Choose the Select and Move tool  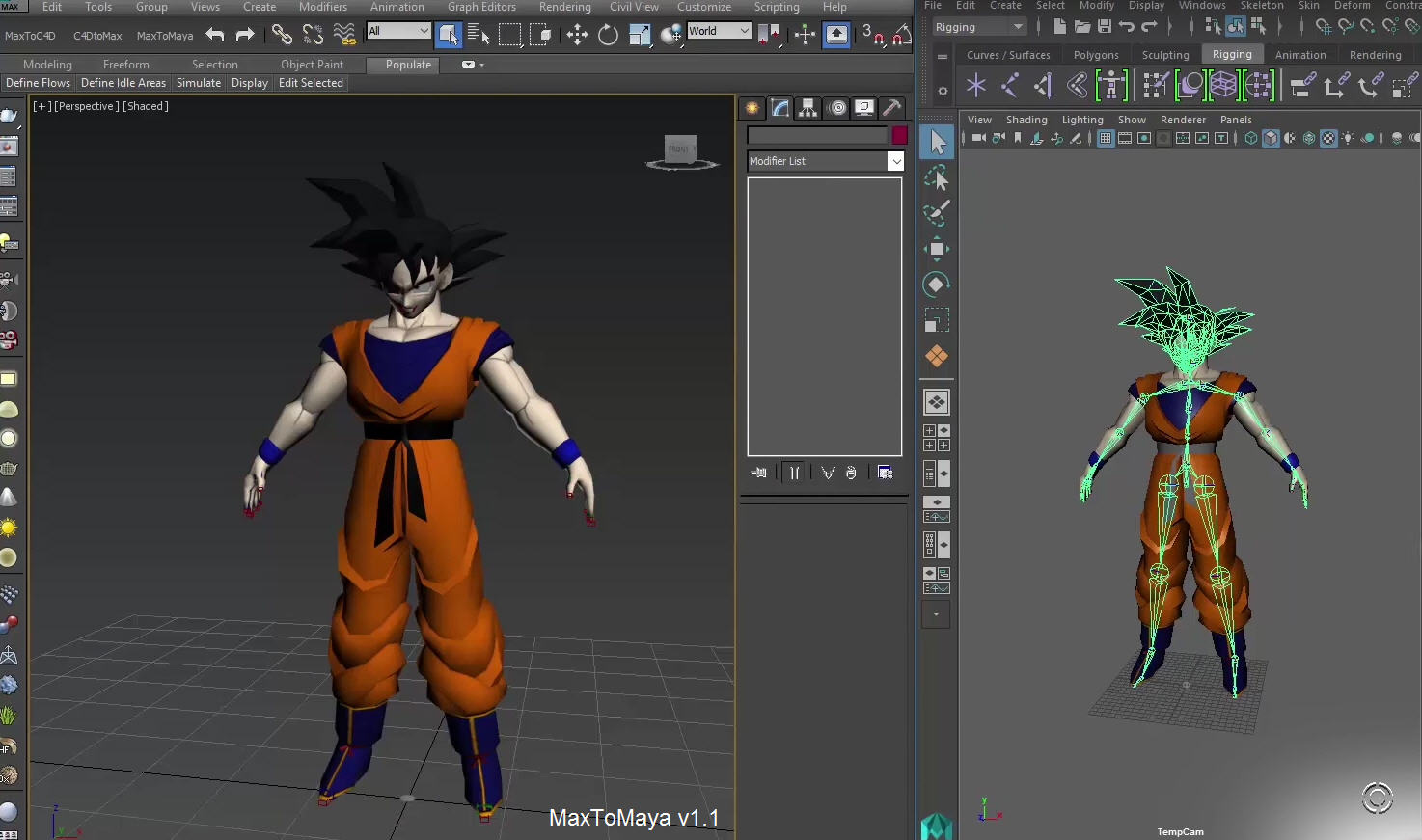(577, 36)
